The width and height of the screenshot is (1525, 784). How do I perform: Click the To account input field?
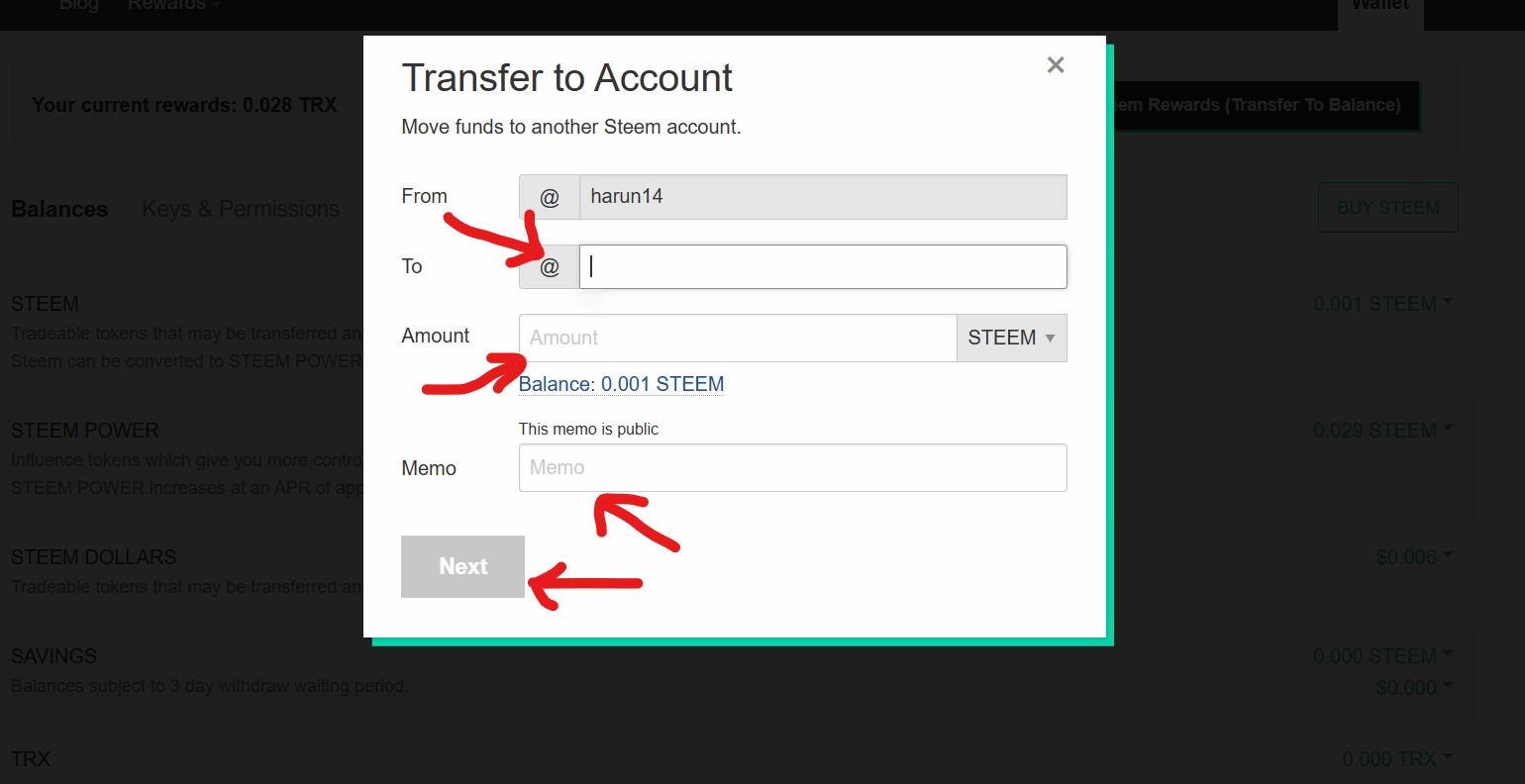click(823, 266)
